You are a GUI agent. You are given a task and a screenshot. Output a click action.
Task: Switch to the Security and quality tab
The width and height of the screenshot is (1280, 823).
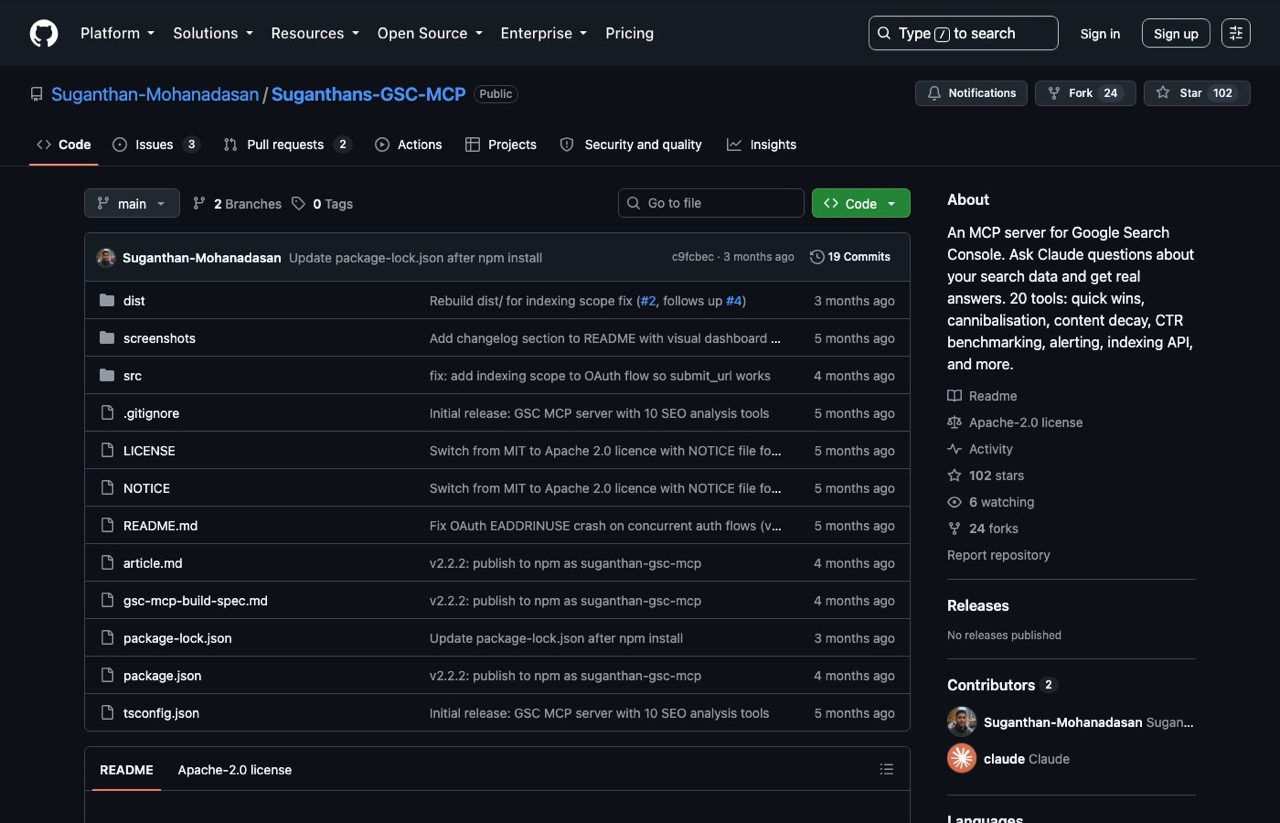tap(630, 144)
